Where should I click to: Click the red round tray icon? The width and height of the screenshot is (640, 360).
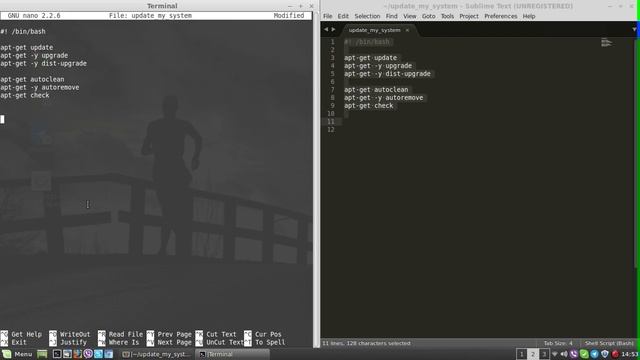click(x=615, y=354)
